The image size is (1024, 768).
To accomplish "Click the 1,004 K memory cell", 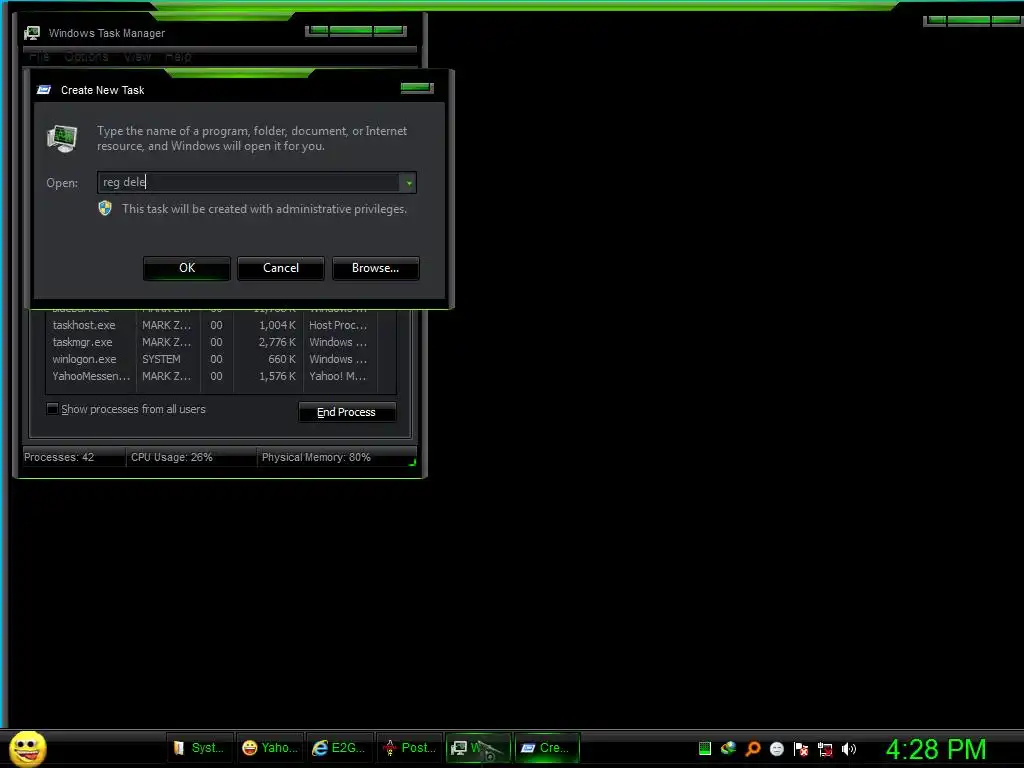I will (277, 325).
